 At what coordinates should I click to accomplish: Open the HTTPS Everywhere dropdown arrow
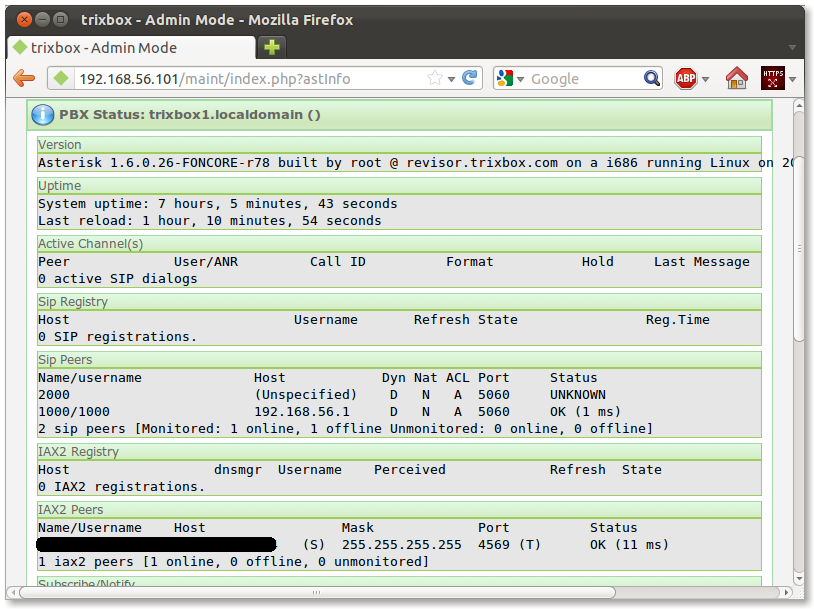click(792, 79)
